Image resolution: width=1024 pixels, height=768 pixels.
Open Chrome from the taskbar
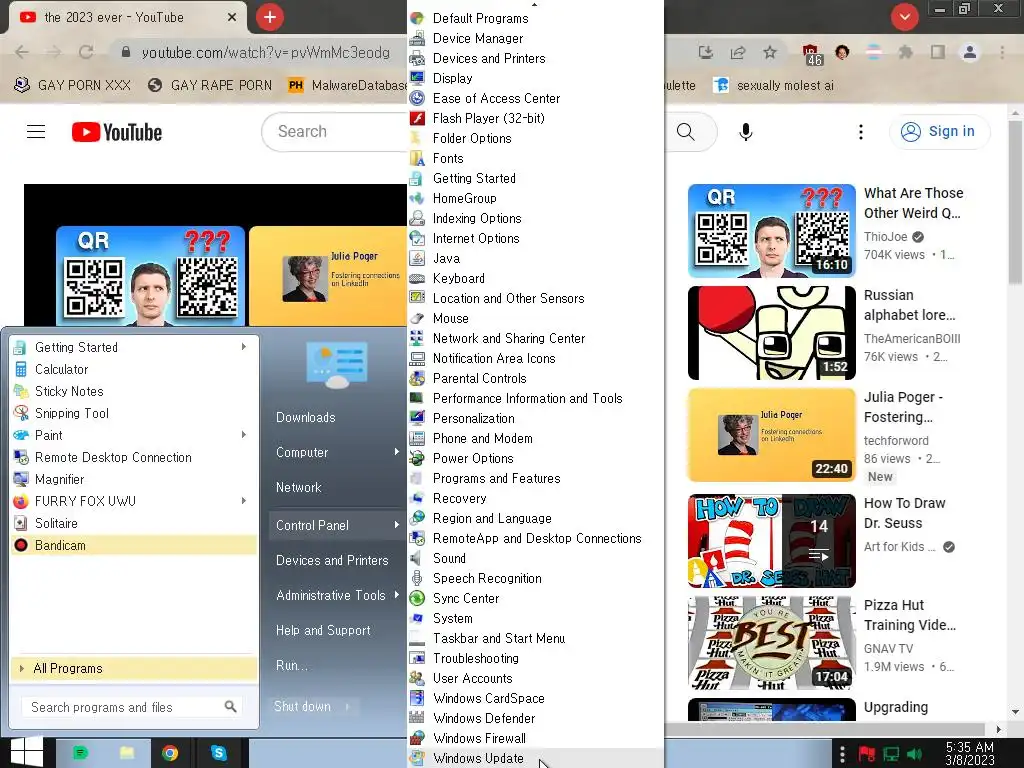[x=170, y=753]
